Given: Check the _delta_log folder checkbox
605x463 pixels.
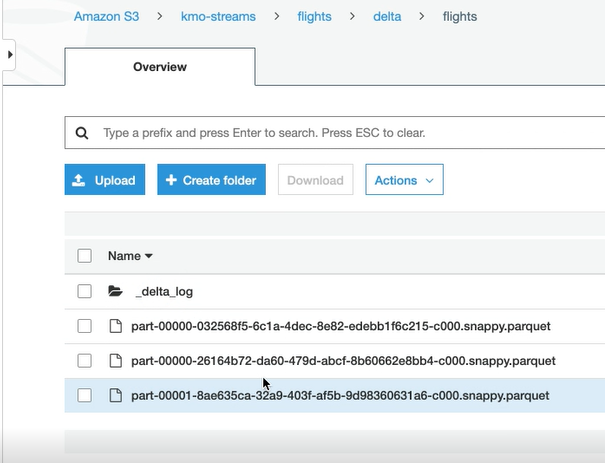Looking at the screenshot, I should tap(85, 292).
